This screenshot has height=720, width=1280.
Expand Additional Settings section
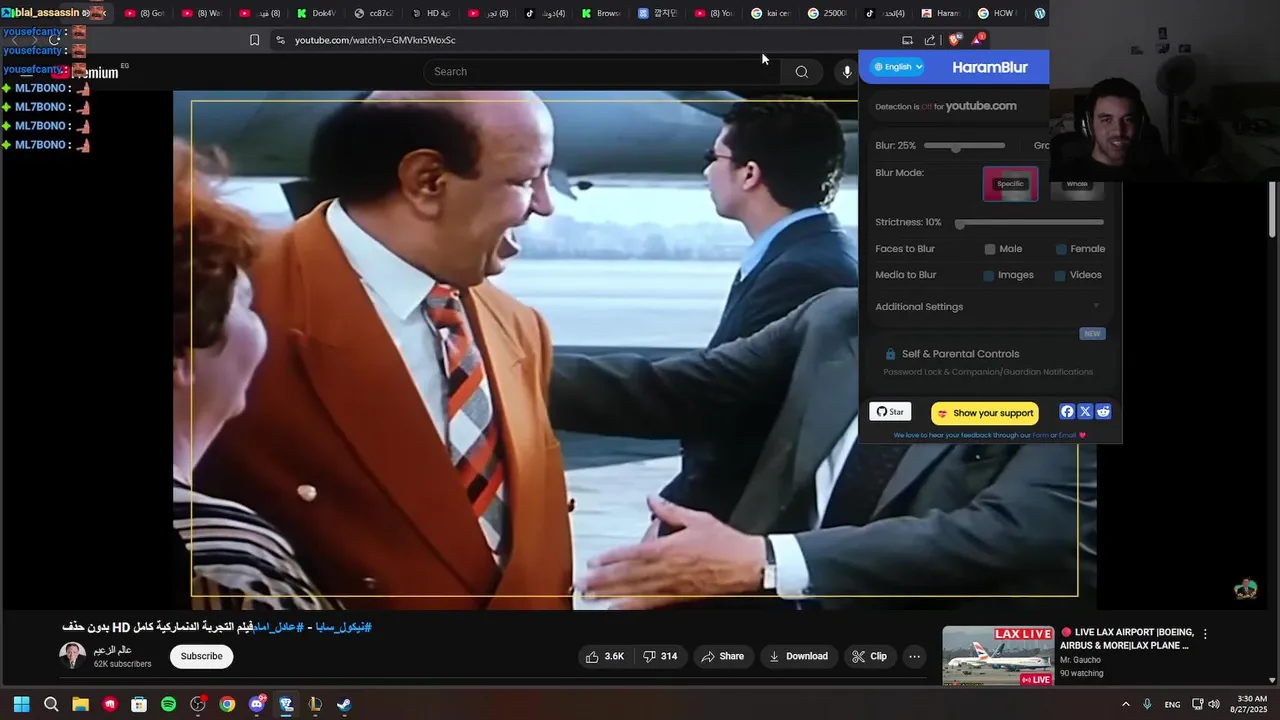point(988,307)
